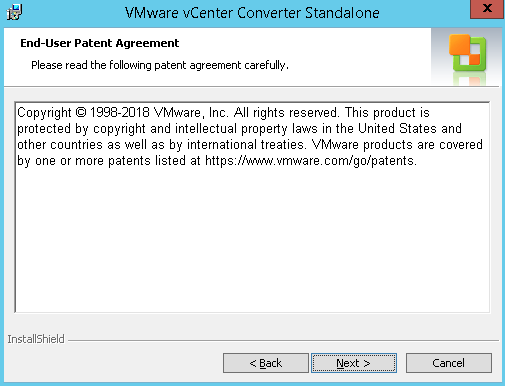Click the words 'United States' in the agreement

point(397,129)
